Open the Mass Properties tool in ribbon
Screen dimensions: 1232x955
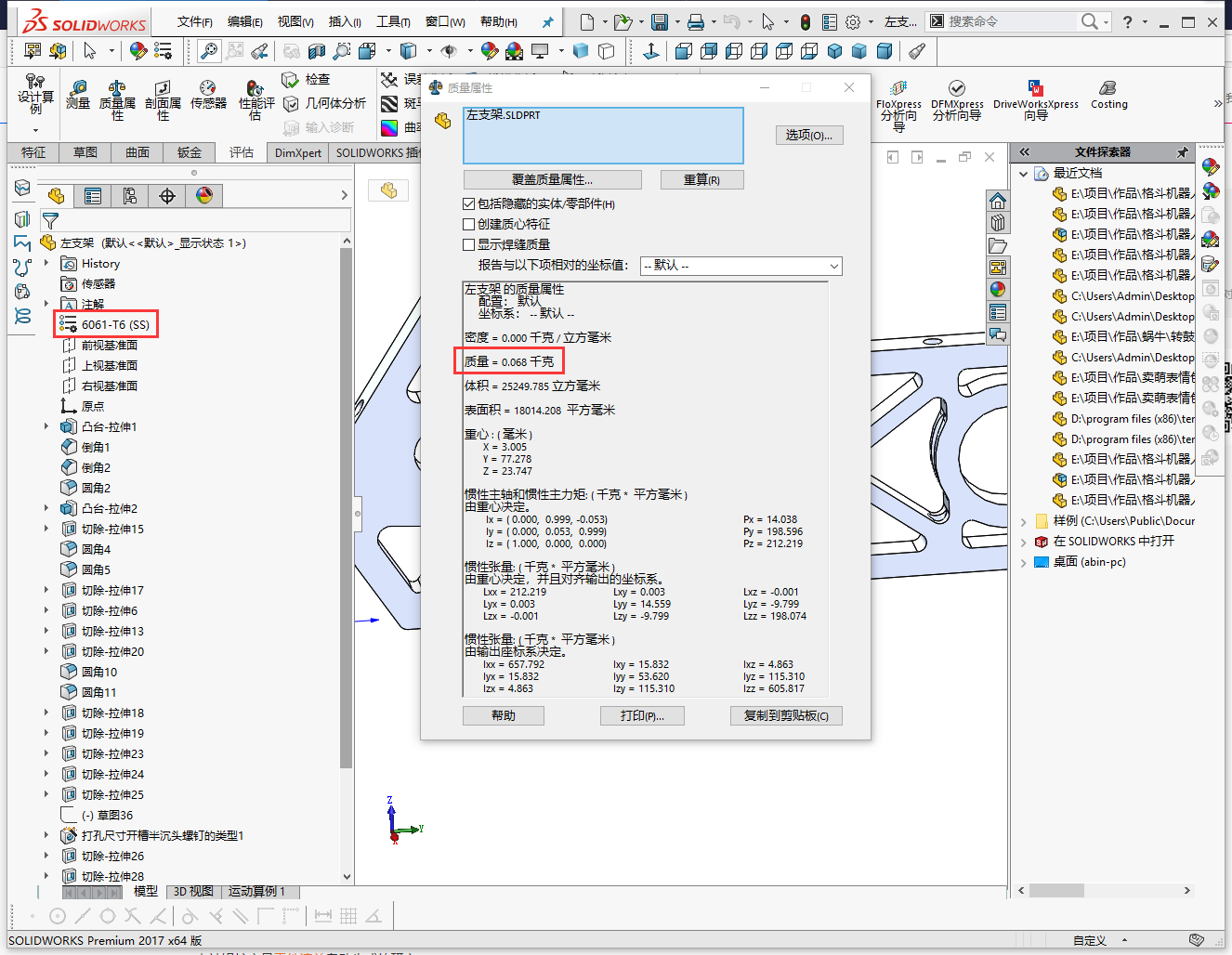117,97
